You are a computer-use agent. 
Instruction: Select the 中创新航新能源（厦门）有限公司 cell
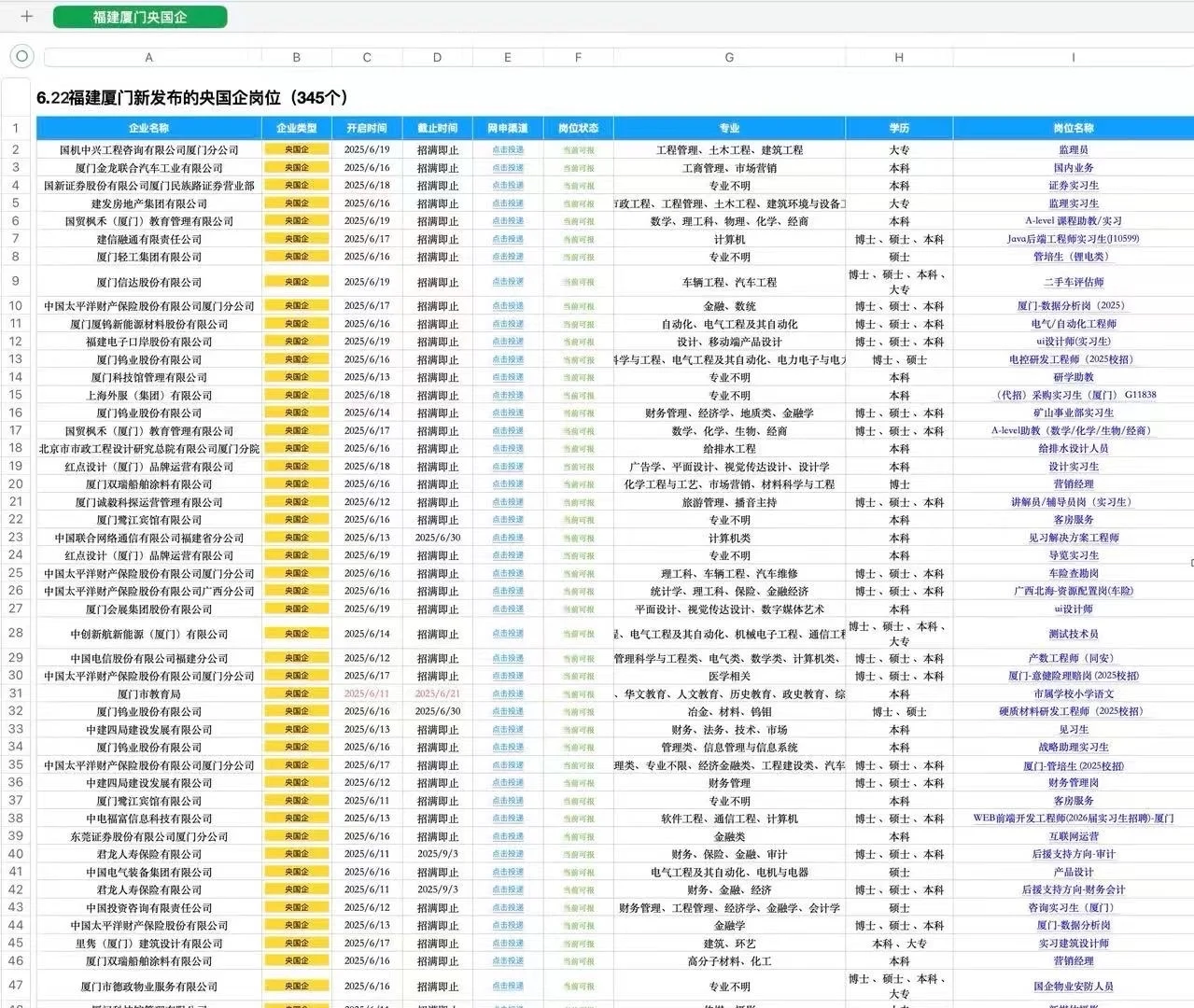(149, 634)
